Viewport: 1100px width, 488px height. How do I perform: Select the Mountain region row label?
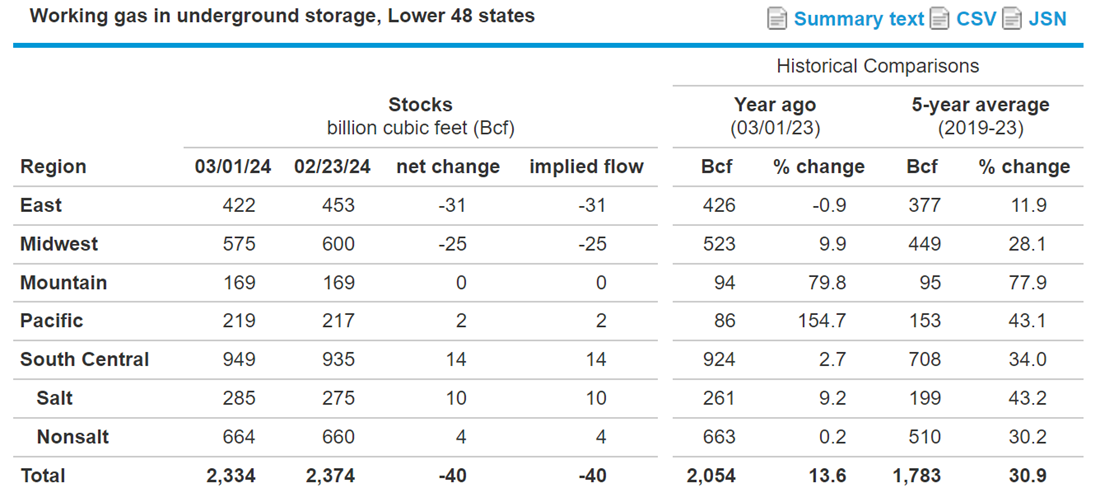click(x=64, y=283)
